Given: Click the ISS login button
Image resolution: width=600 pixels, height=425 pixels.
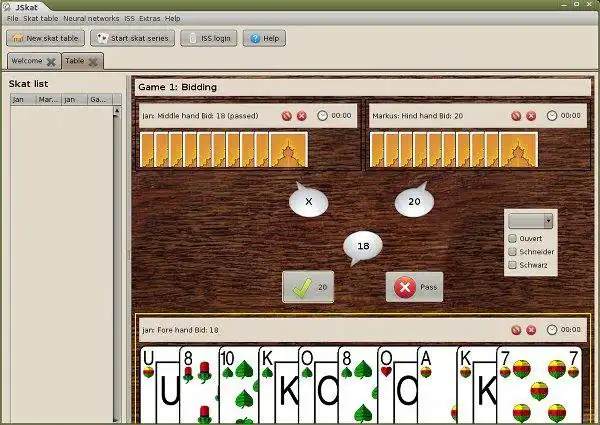Looking at the screenshot, I should [x=209, y=38].
